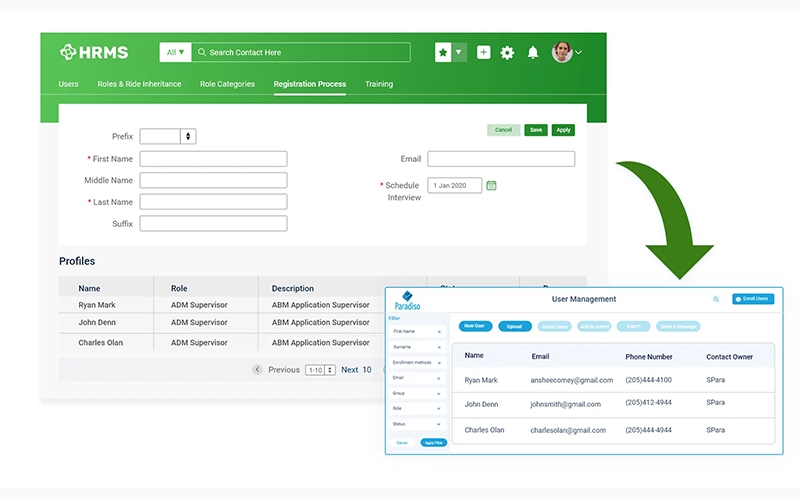Screen dimensions: 800x500
Task: Click the HRMS logo
Action: pos(94,52)
